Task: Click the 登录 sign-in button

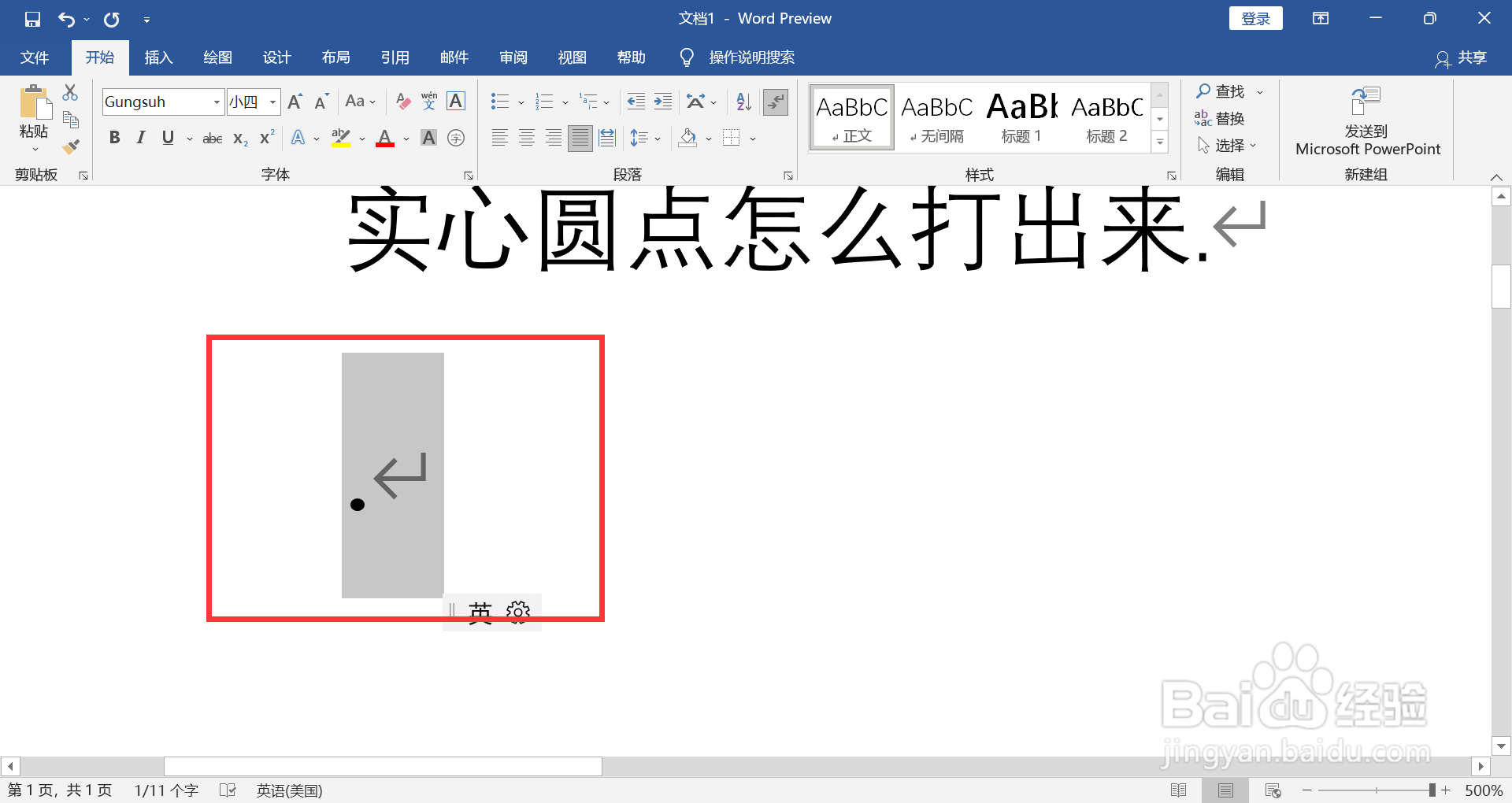Action: (x=1255, y=17)
